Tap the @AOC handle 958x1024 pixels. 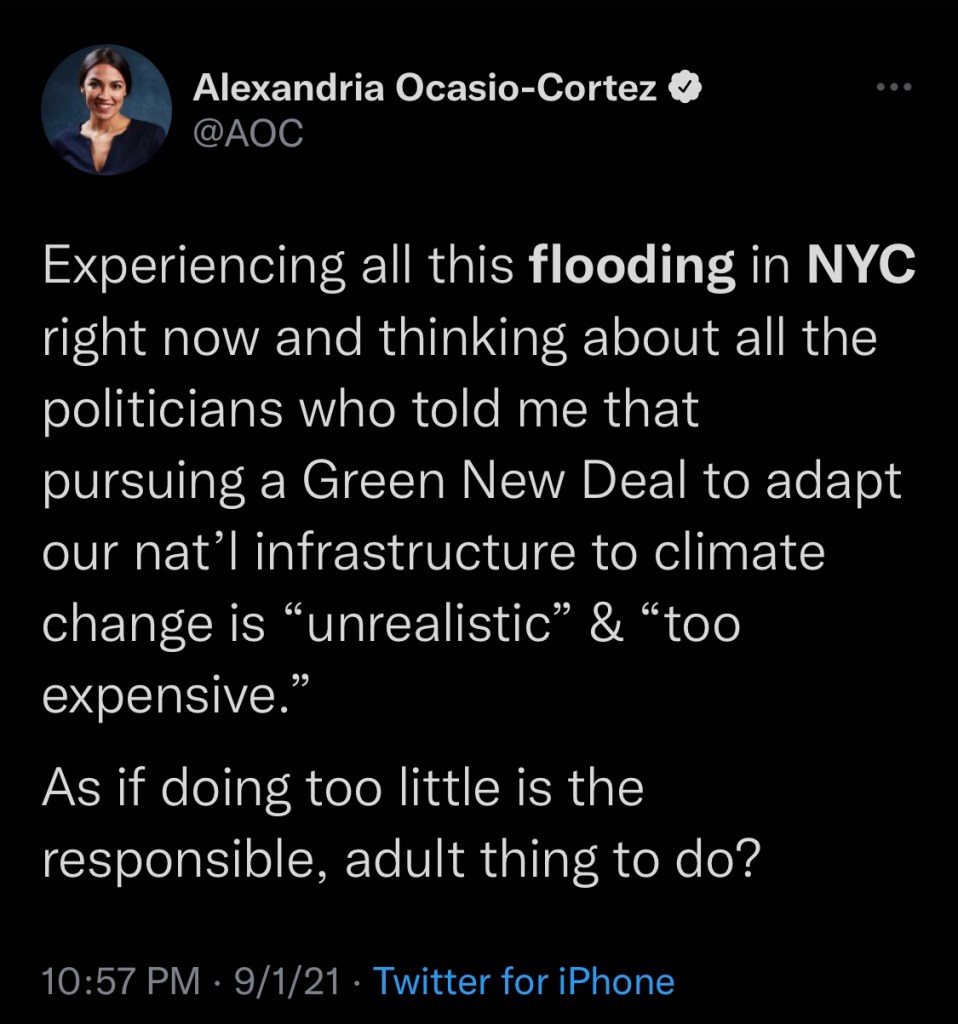pos(245,134)
